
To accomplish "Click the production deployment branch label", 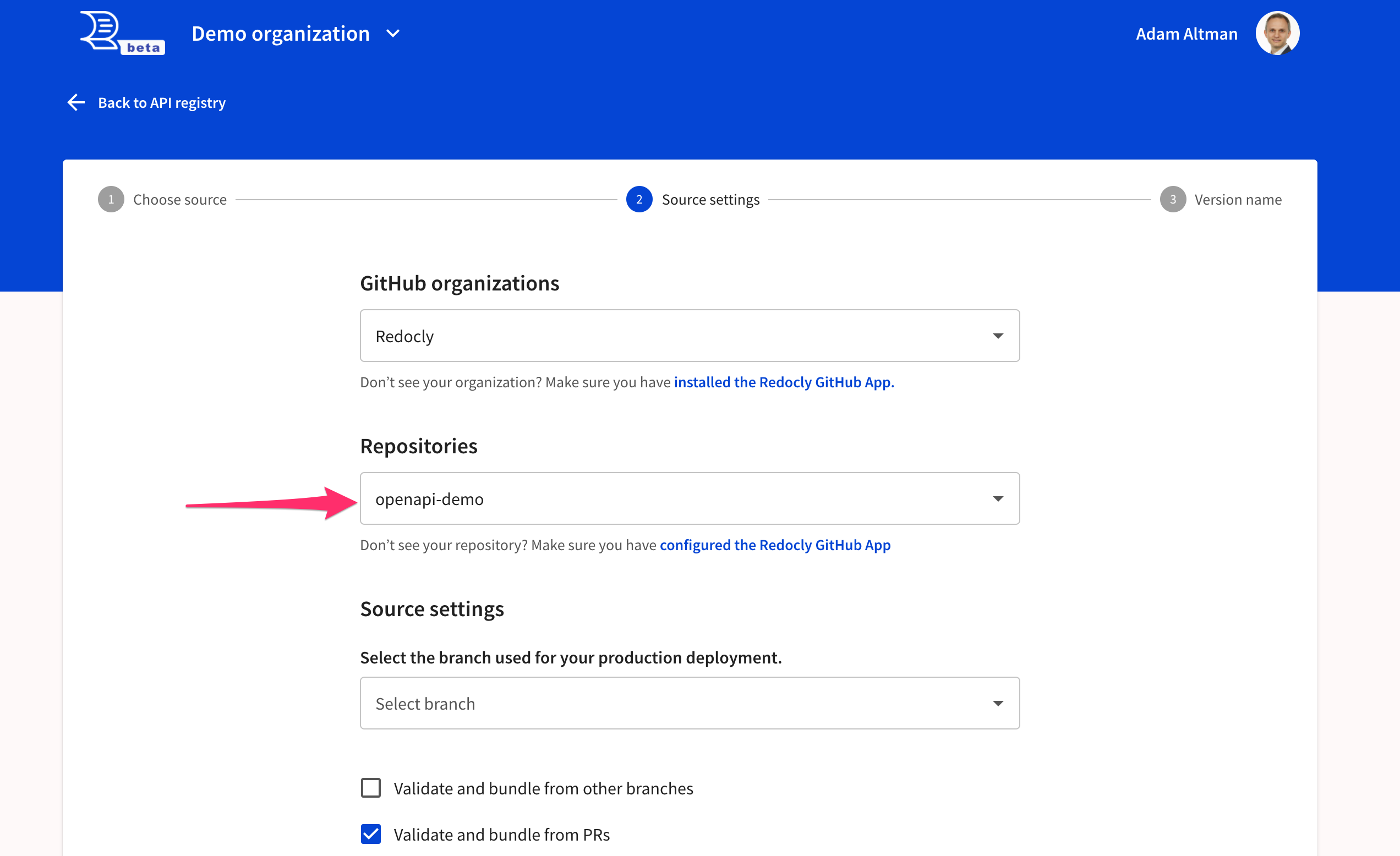I will click(571, 657).
